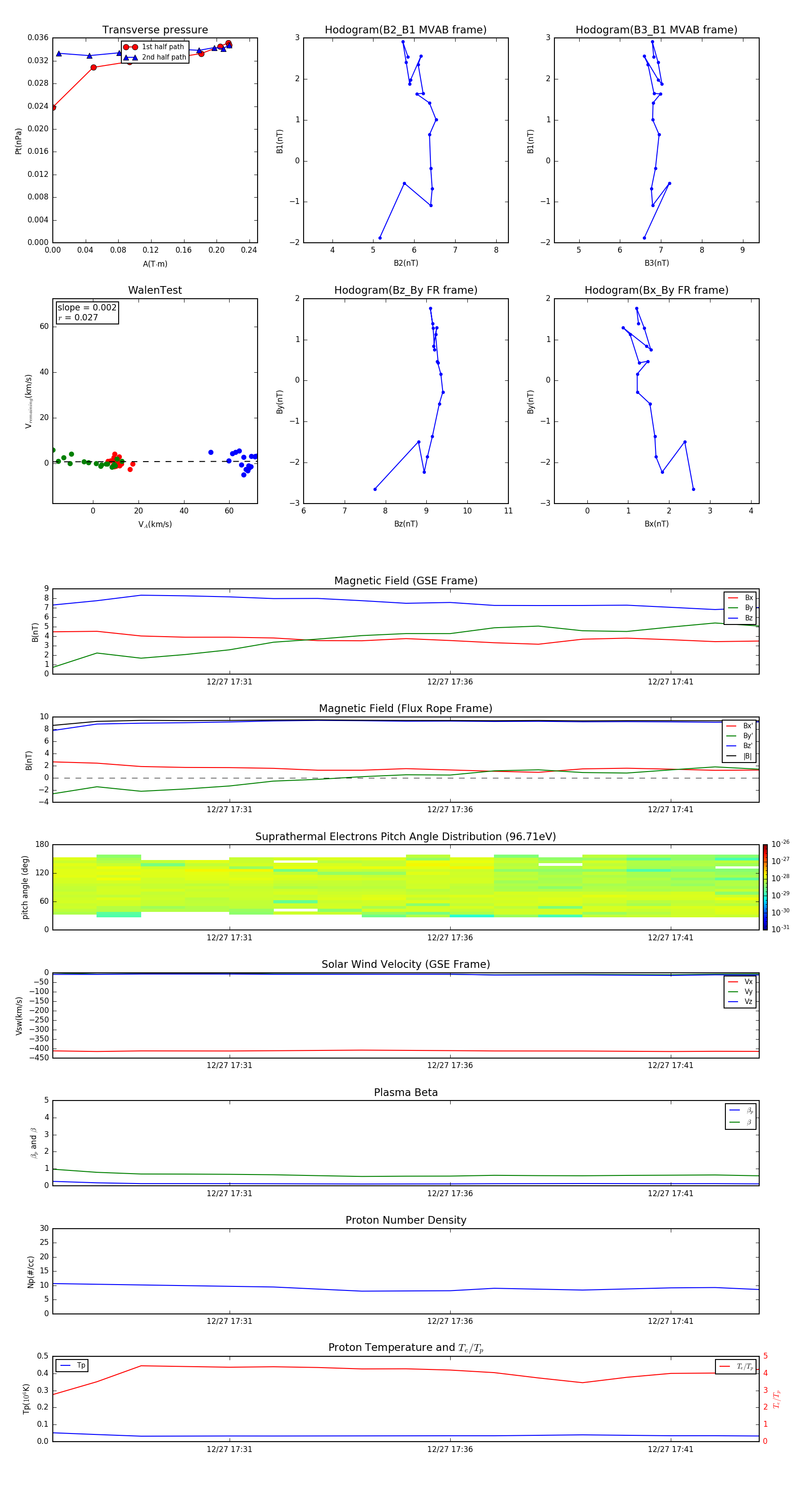Image resolution: width=812 pixels, height=1489 pixels.
Task: Click the 'Bx(nT)' x-axis label
Action: (656, 524)
